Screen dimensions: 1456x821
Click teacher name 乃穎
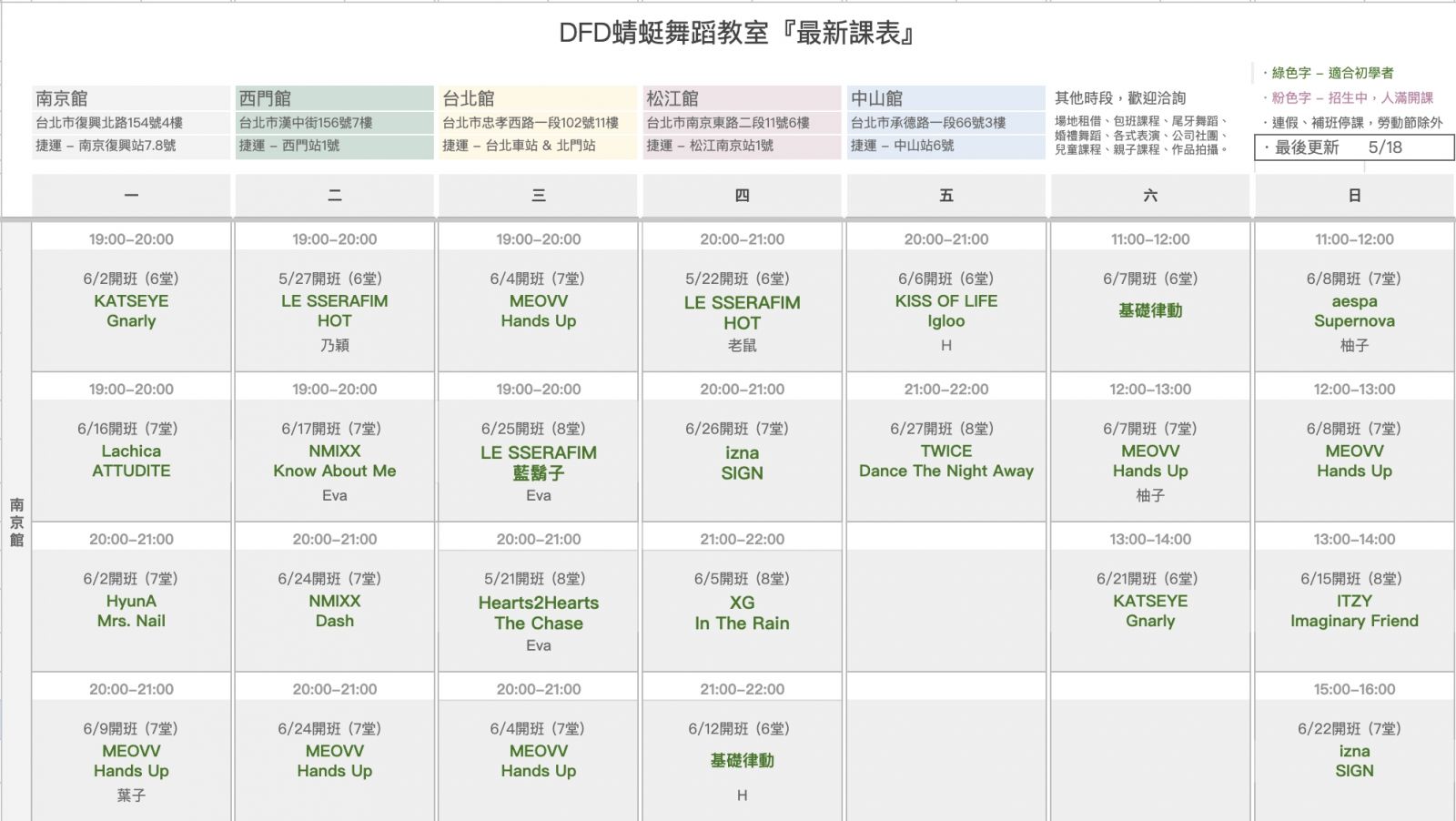pyautogui.click(x=334, y=345)
